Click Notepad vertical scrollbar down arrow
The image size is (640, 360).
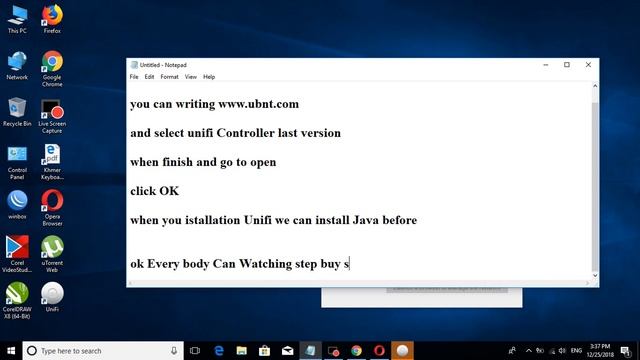pos(595,276)
